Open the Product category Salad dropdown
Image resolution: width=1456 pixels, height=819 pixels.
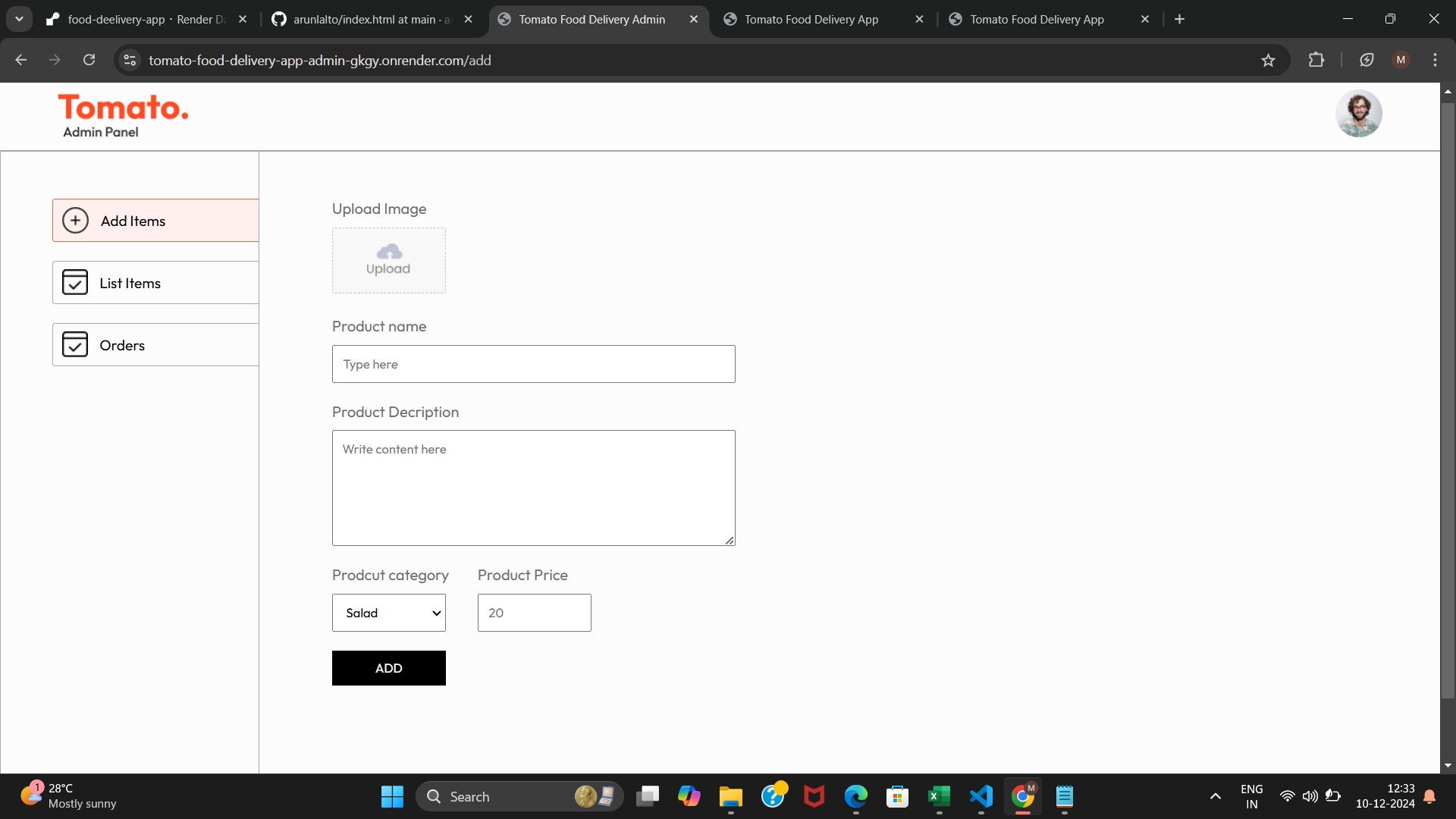(388, 613)
